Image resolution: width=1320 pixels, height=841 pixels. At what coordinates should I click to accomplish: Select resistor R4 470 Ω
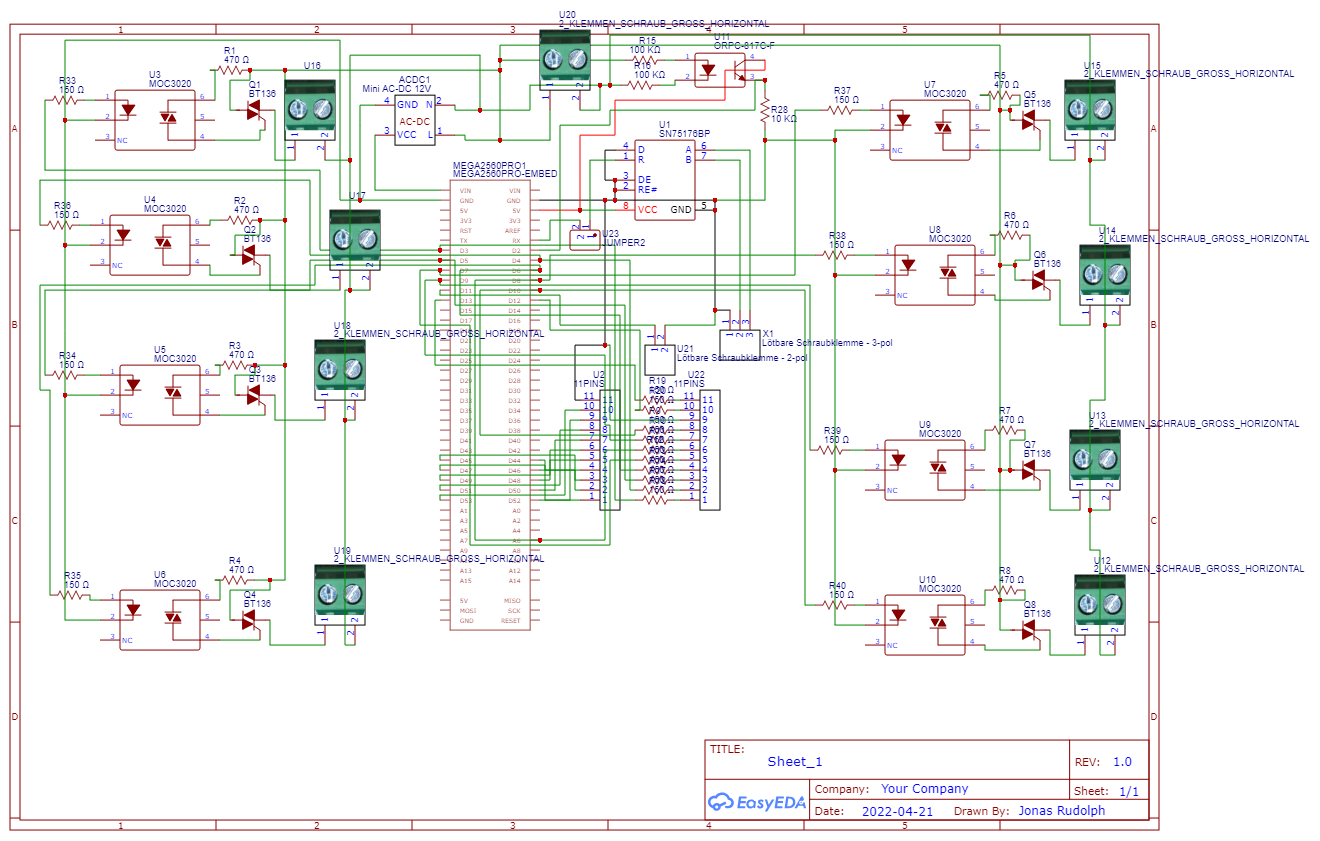(x=235, y=580)
